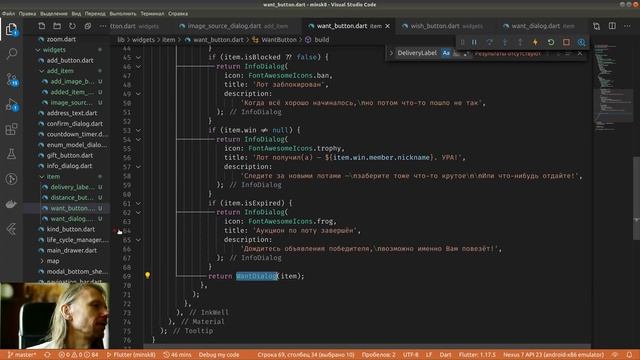
Task: Open the Explorer view in activity bar
Action: [x=11, y=29]
